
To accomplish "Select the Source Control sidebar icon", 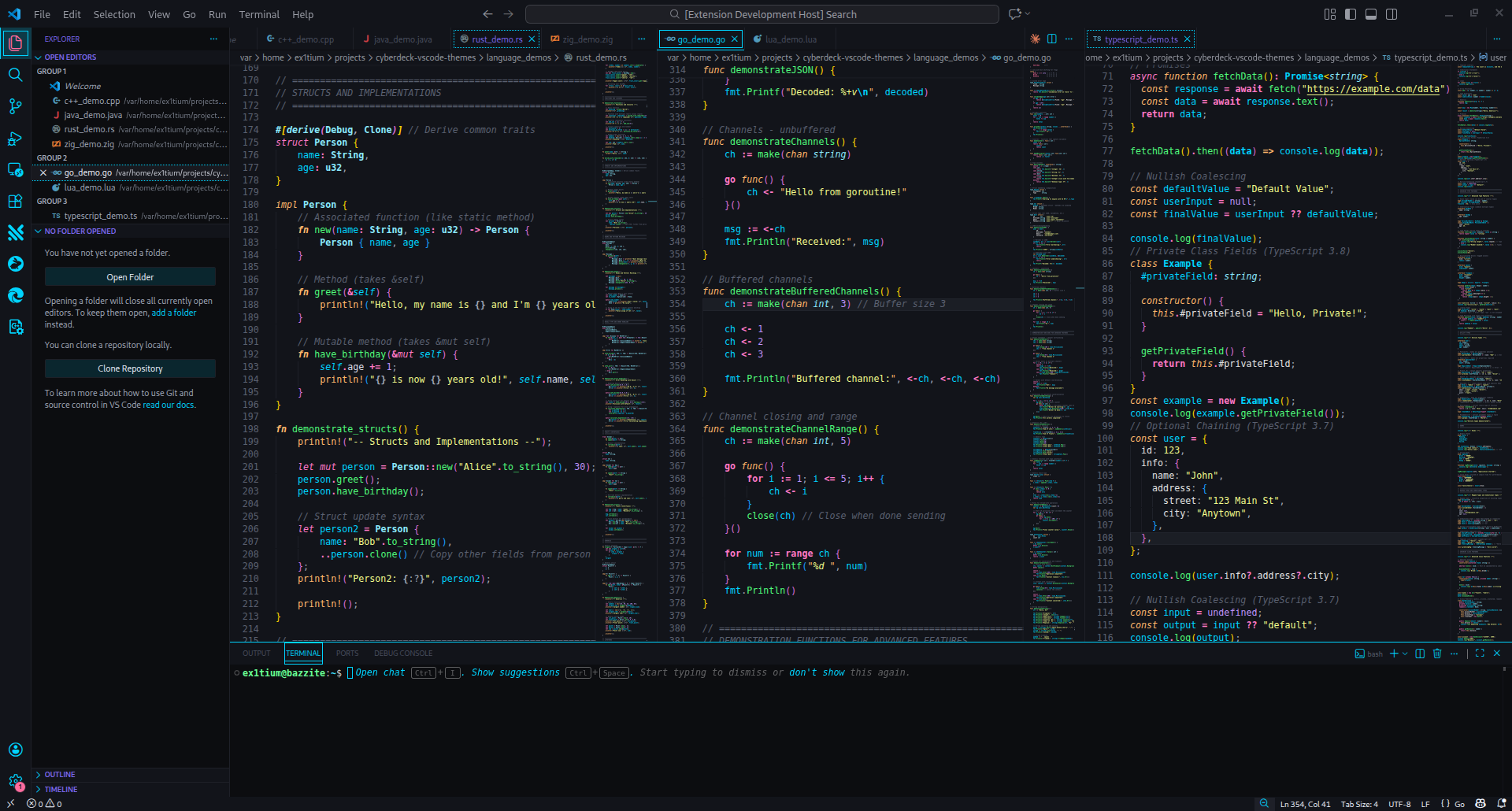I will click(15, 106).
